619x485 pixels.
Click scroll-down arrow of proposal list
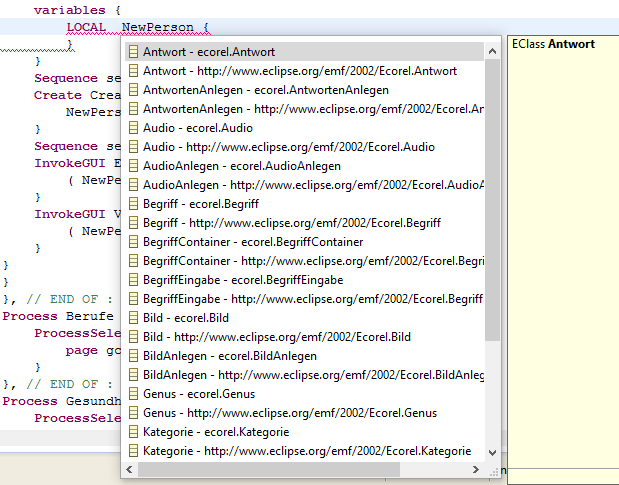pos(492,453)
